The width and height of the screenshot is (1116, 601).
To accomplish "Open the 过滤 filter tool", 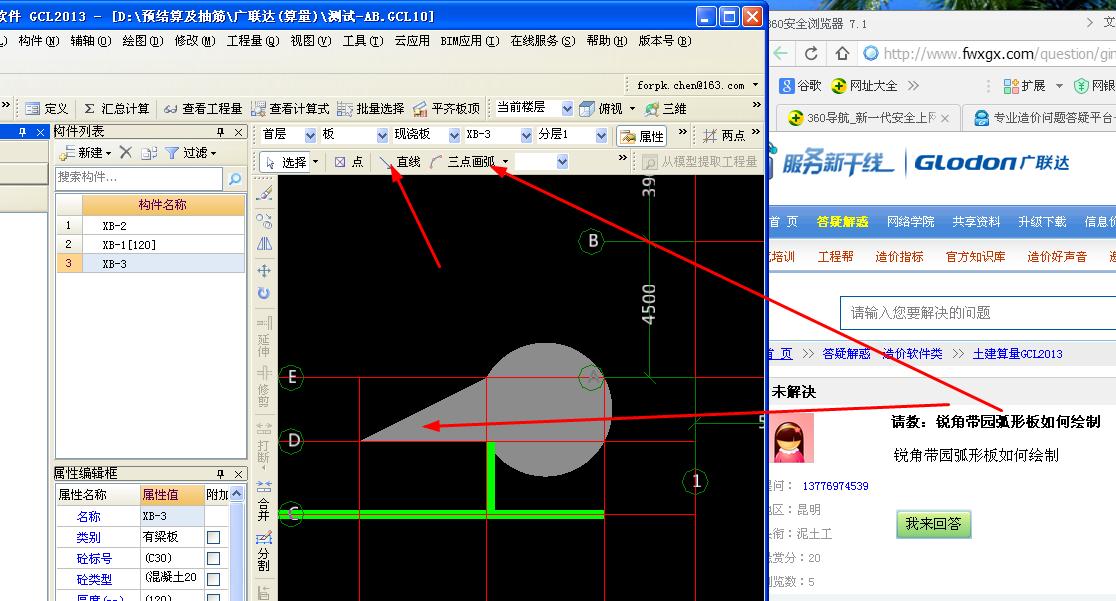I will tap(190, 152).
